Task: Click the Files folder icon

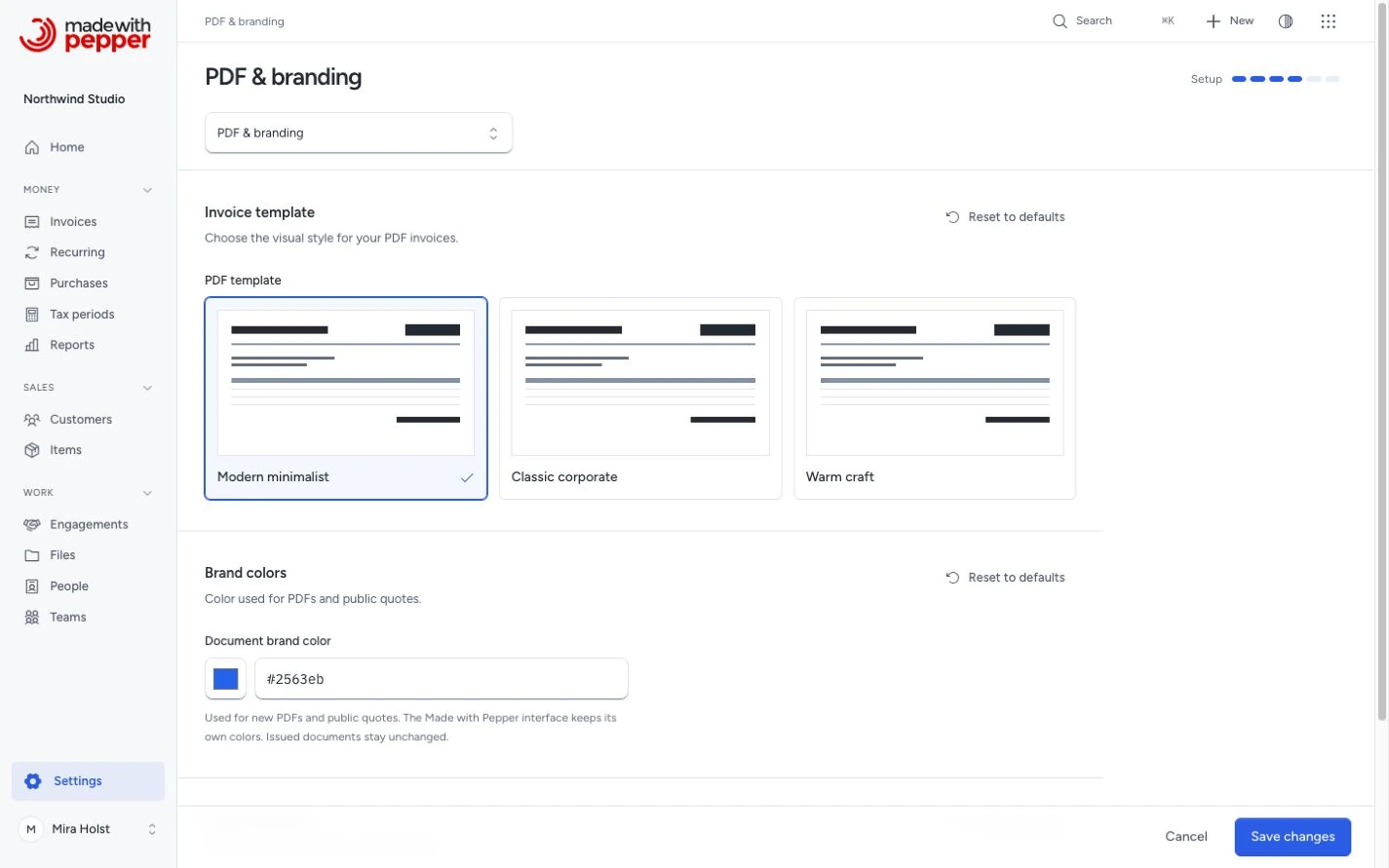Action: tap(32, 555)
